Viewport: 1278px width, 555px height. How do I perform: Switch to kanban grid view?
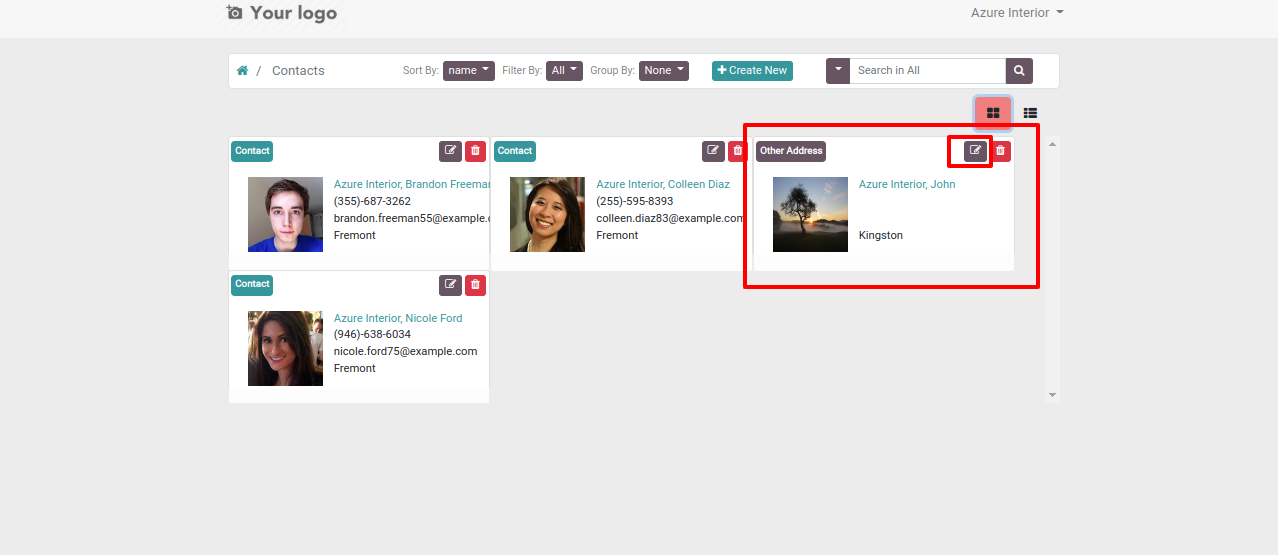tap(993, 113)
